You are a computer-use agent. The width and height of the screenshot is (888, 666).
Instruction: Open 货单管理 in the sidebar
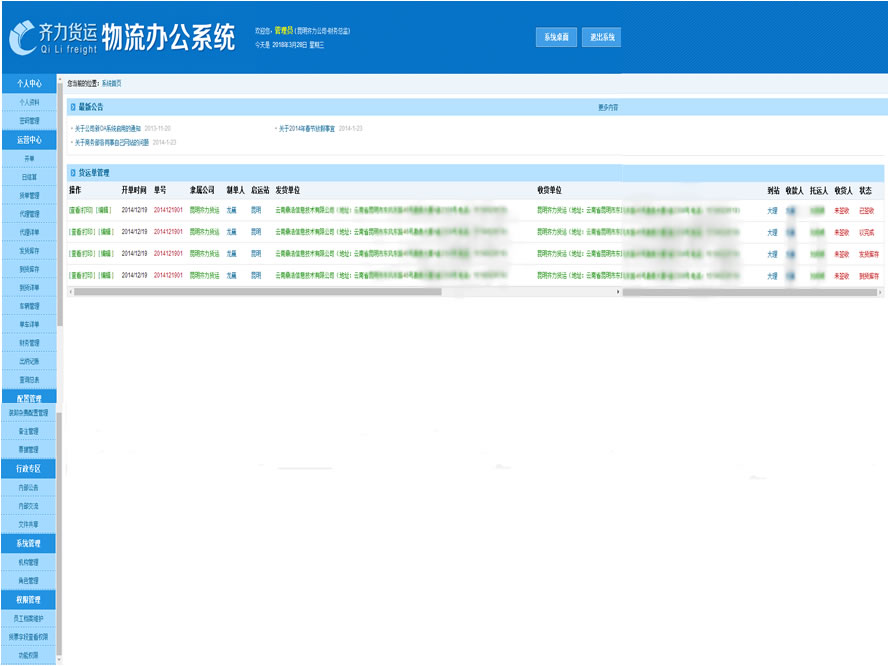coord(29,195)
